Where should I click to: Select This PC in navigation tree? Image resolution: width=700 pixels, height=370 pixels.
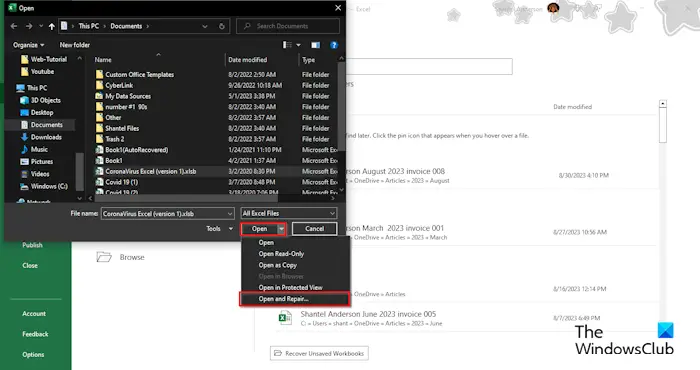[32, 88]
